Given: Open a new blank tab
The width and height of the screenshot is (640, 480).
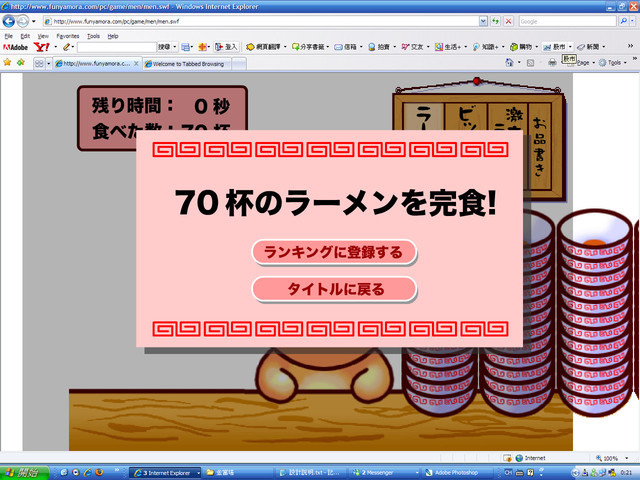Looking at the screenshot, I should click(x=239, y=64).
